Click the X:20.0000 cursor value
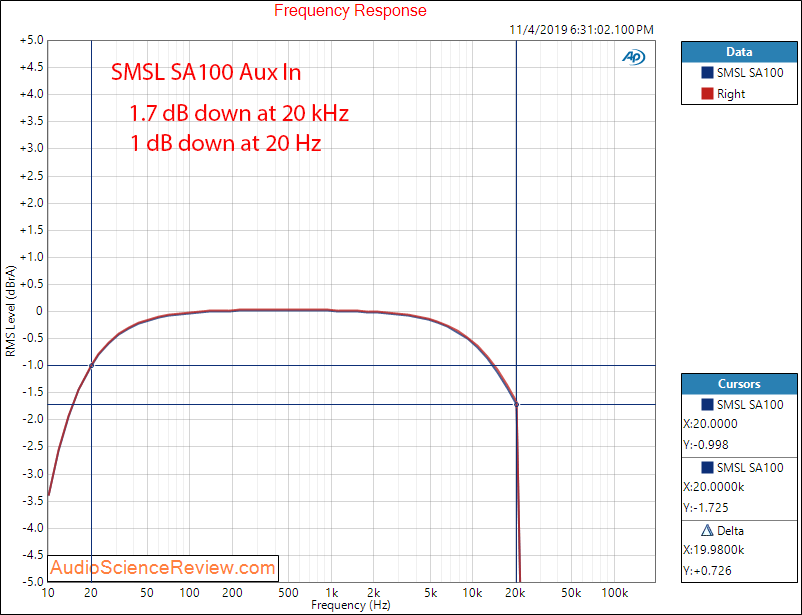The image size is (802, 615). [710, 424]
